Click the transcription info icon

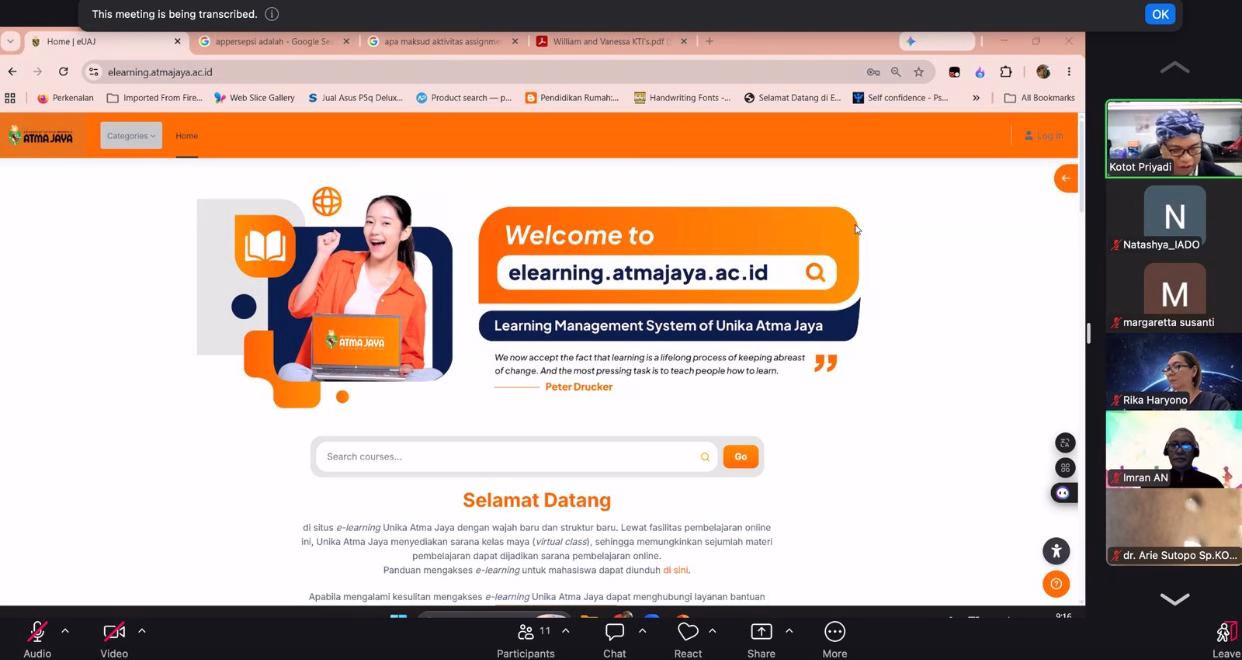pyautogui.click(x=272, y=14)
